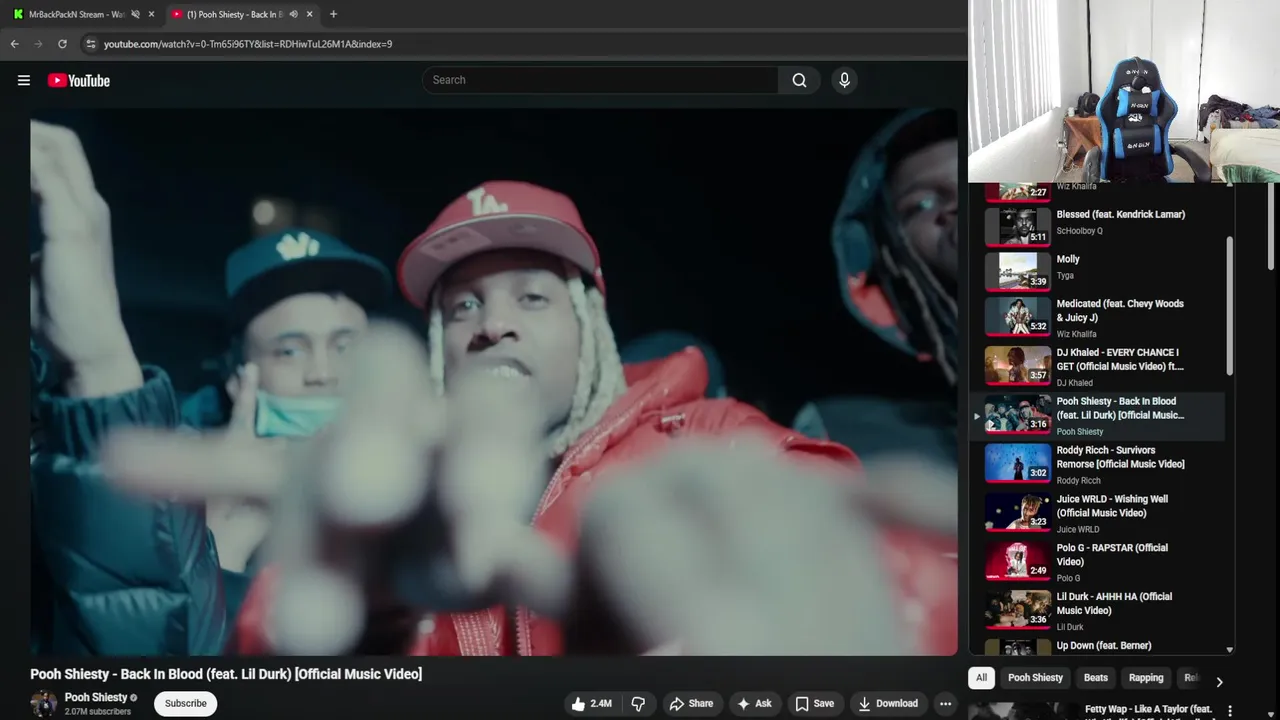Open the more actions three-dot menu
Image resolution: width=1280 pixels, height=720 pixels.
(x=945, y=704)
